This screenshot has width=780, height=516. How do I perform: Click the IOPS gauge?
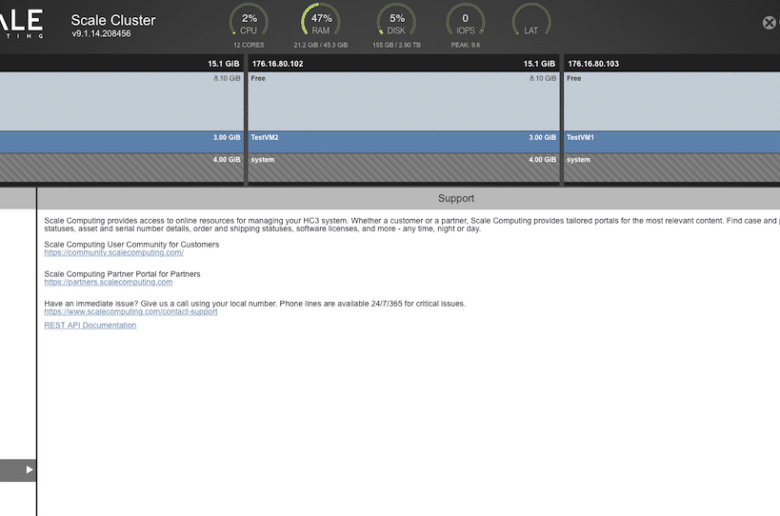[x=465, y=21]
